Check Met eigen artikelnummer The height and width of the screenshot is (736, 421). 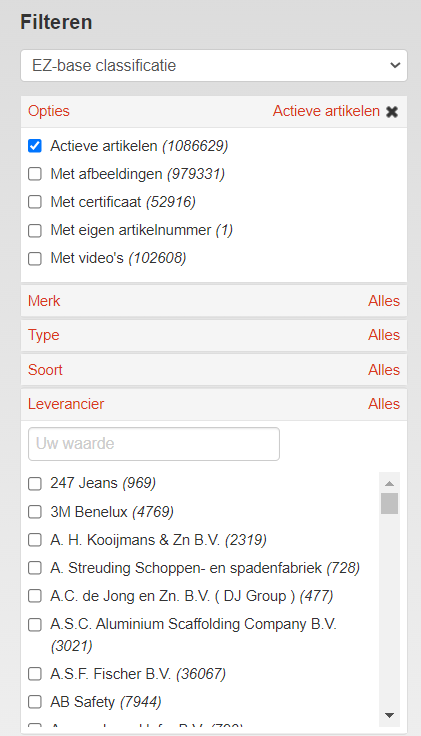pyautogui.click(x=35, y=230)
